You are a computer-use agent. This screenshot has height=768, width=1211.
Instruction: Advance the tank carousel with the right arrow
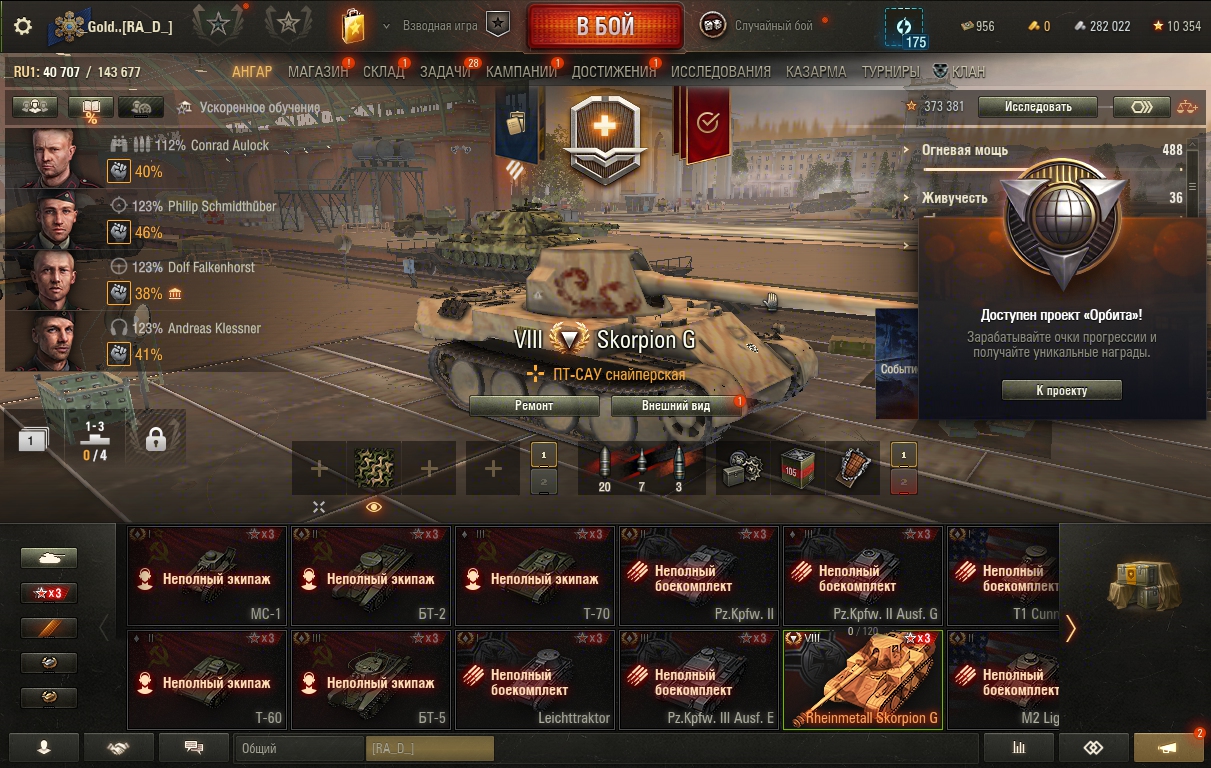click(1071, 628)
